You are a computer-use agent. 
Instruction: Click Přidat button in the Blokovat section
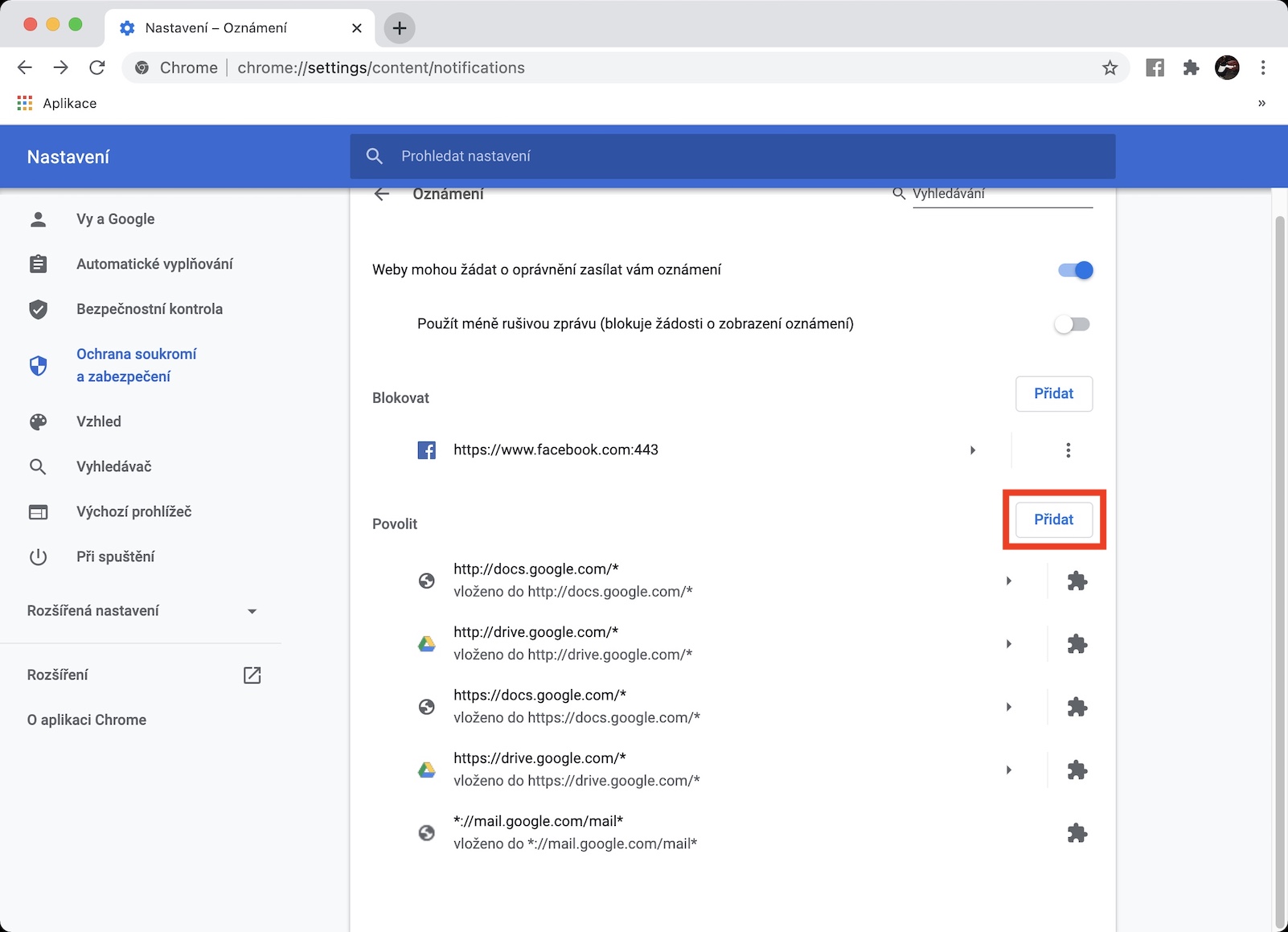pos(1053,394)
